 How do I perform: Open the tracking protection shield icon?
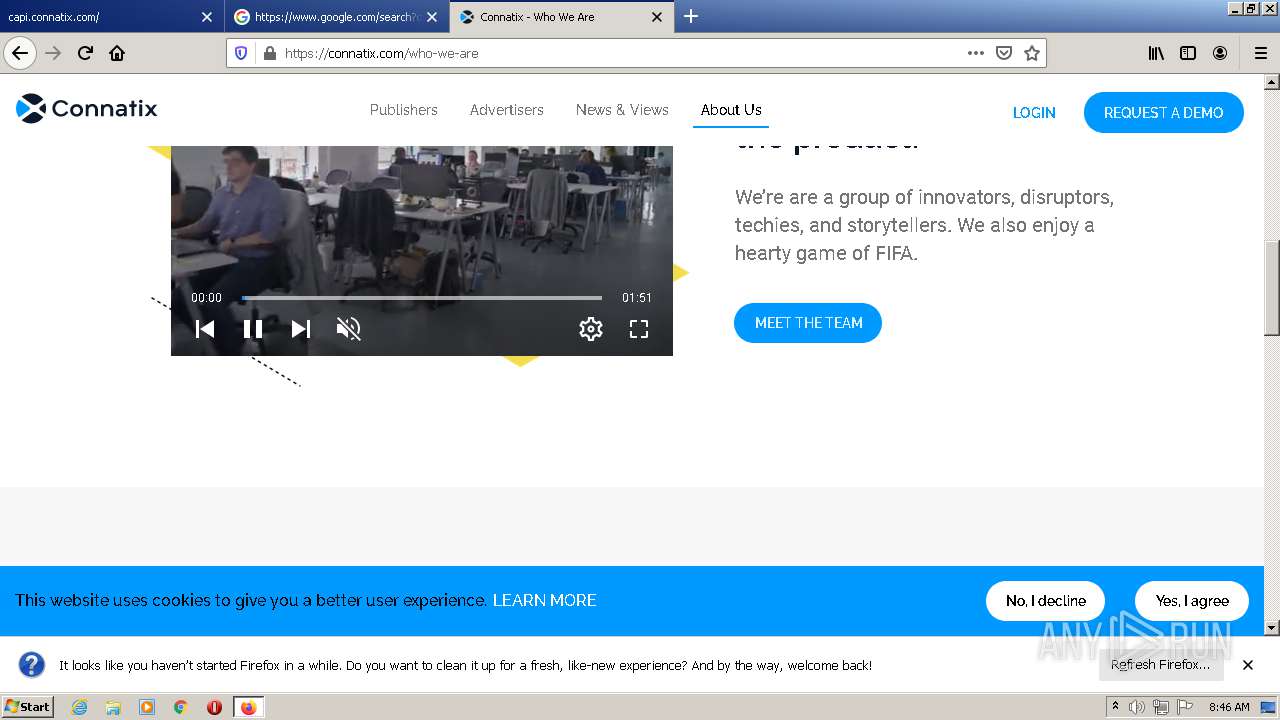pos(241,53)
